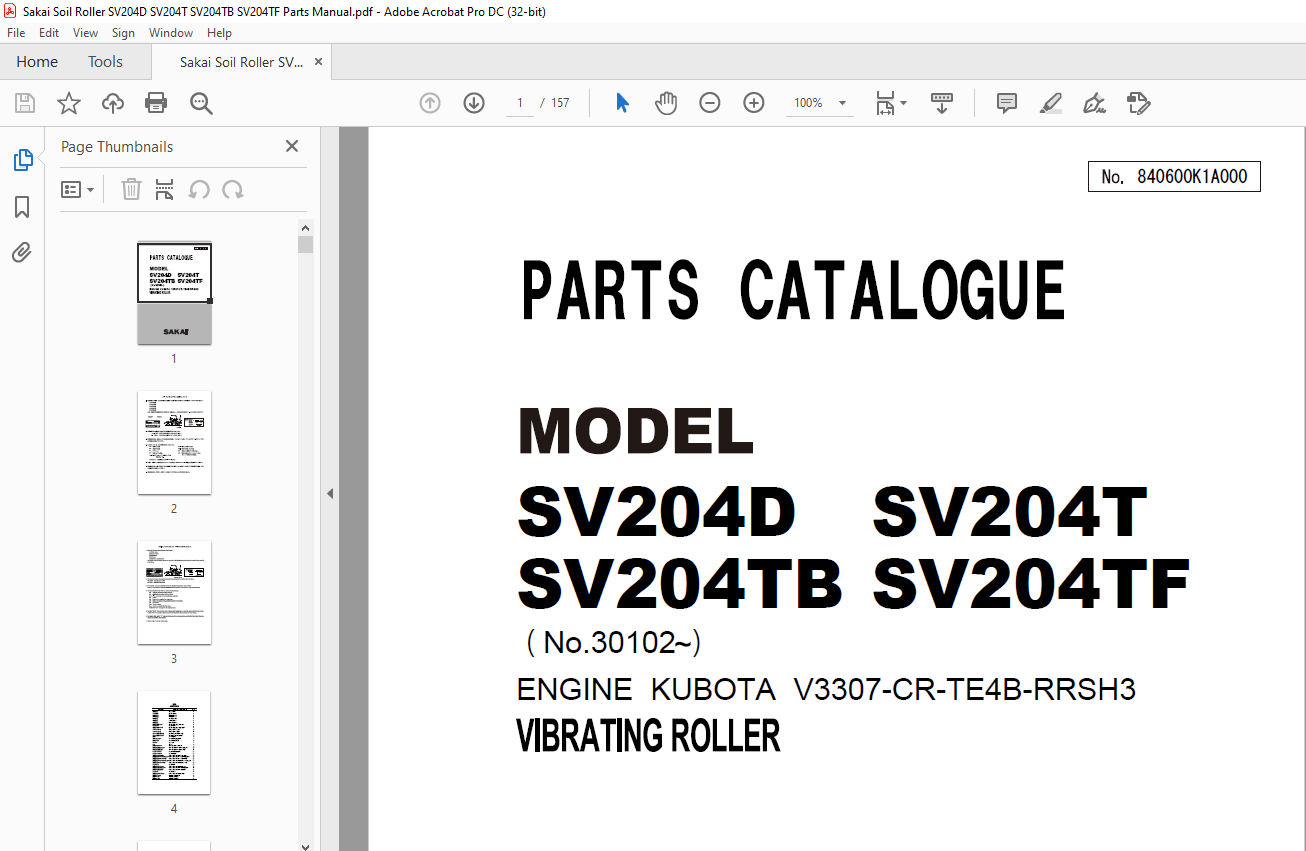Open the File menu
1306x851 pixels.
(16, 33)
